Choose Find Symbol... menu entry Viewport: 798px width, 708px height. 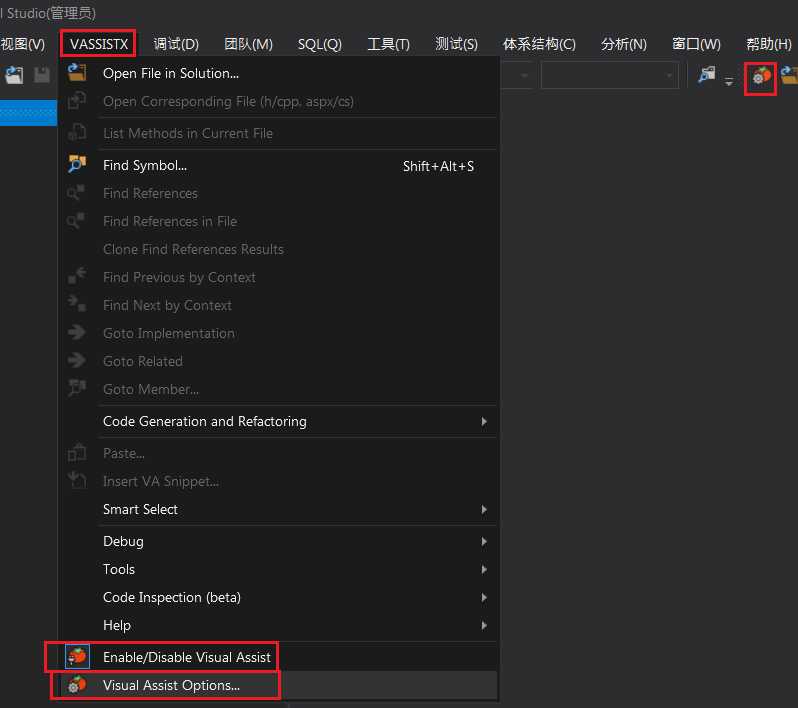[278, 165]
